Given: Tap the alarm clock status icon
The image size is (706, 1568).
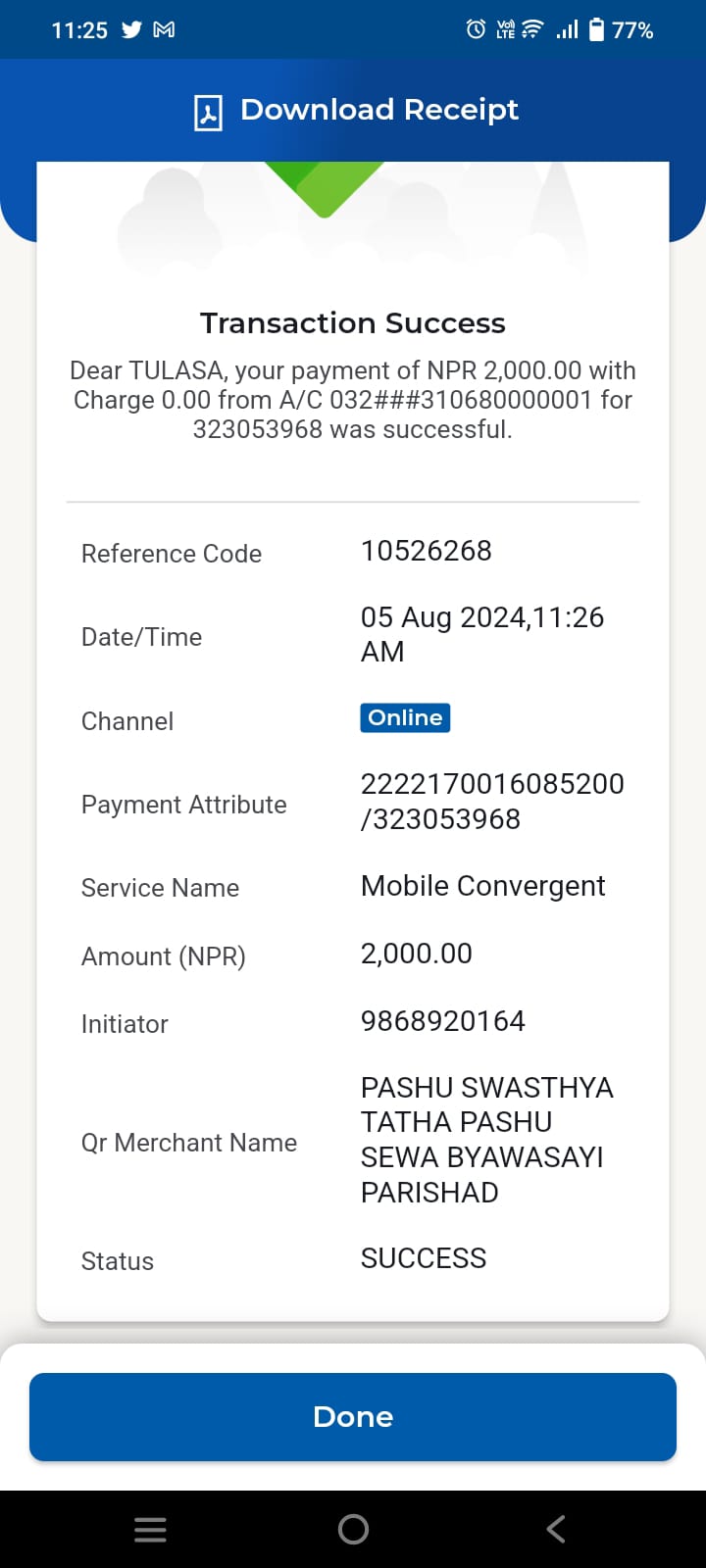Looking at the screenshot, I should tap(476, 29).
